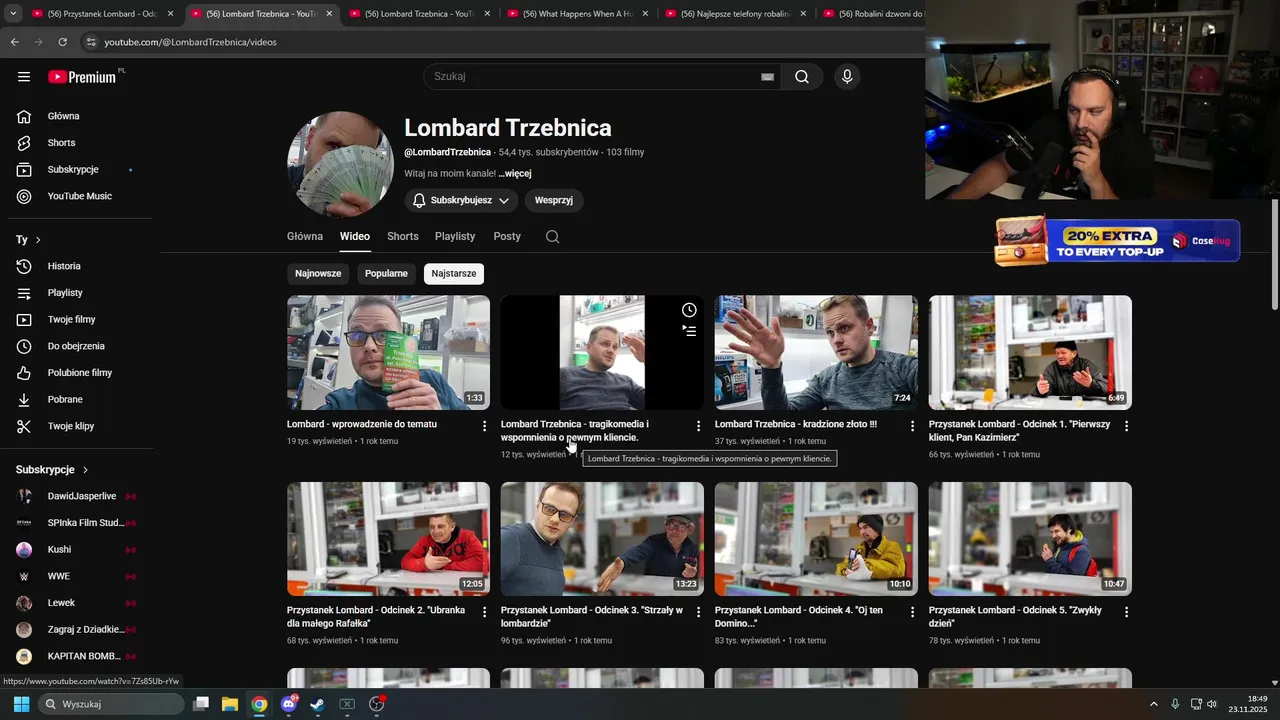Viewport: 1280px width, 720px height.
Task: Open options for Odcinek 1 video
Action: tap(1127, 426)
